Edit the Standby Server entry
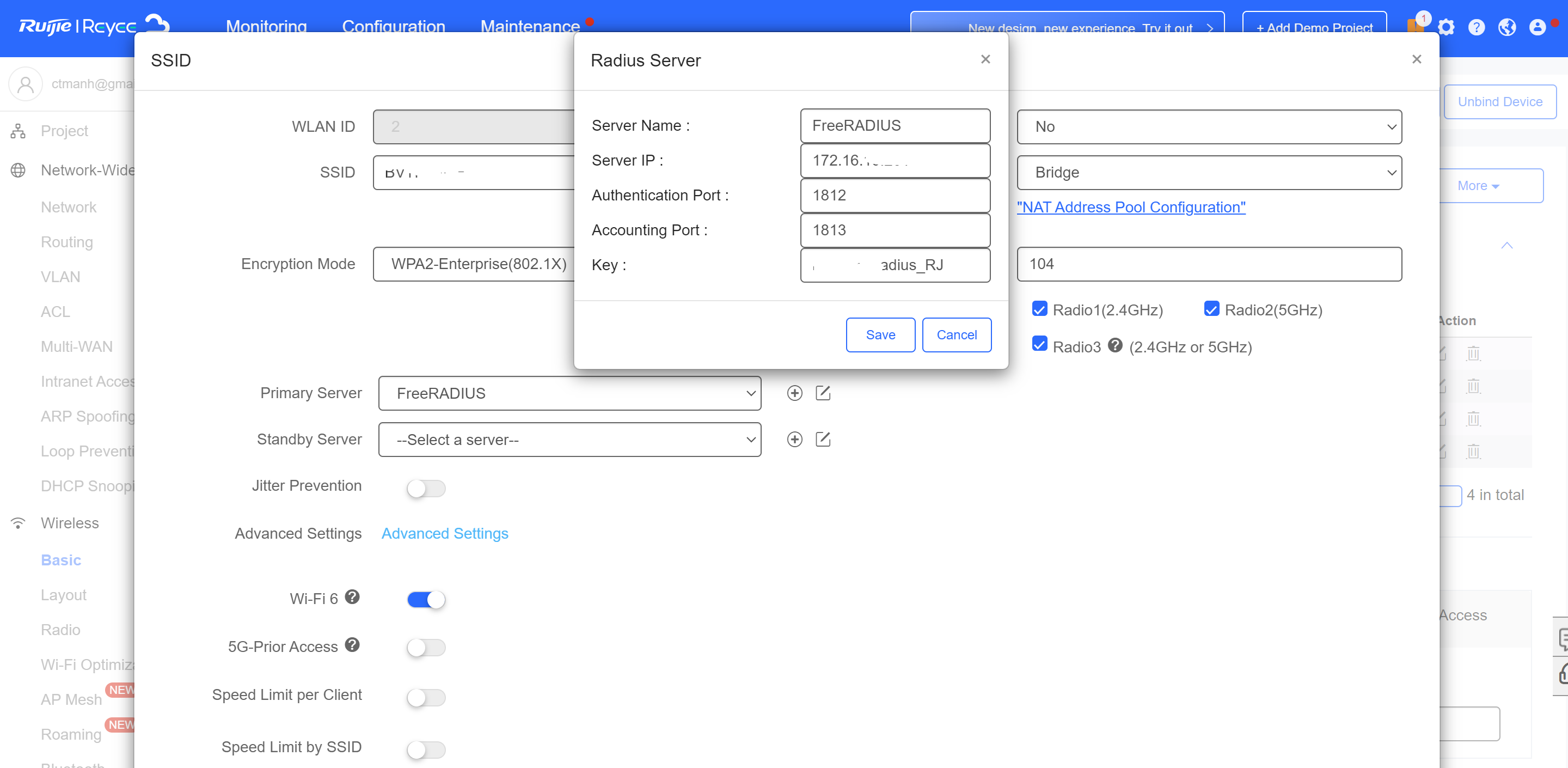1568x768 pixels. (823, 440)
